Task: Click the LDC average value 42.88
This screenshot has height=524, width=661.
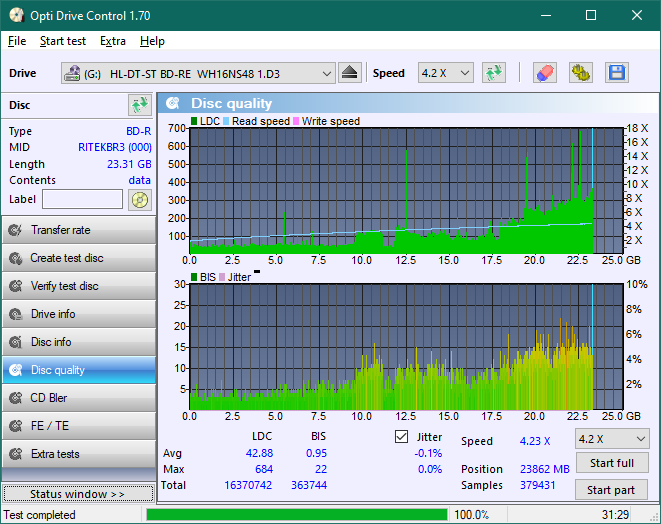Action: click(259, 453)
